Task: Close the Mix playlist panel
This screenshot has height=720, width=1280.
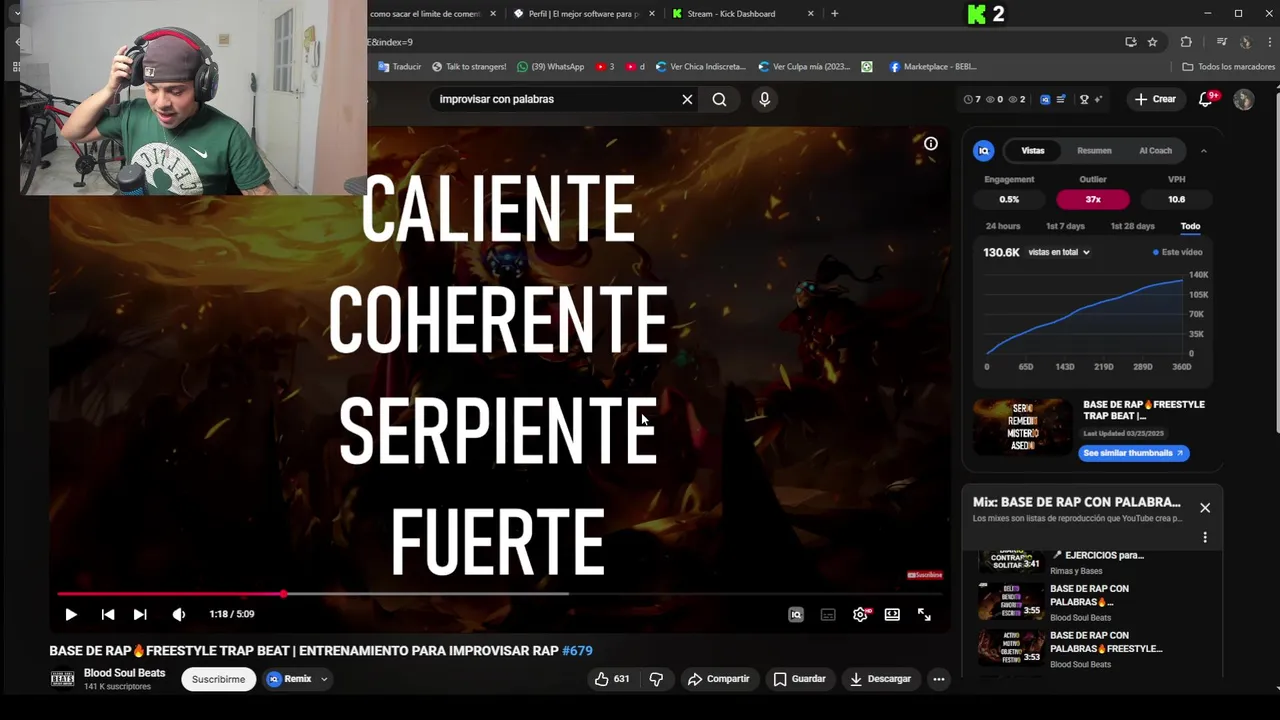Action: click(1205, 508)
